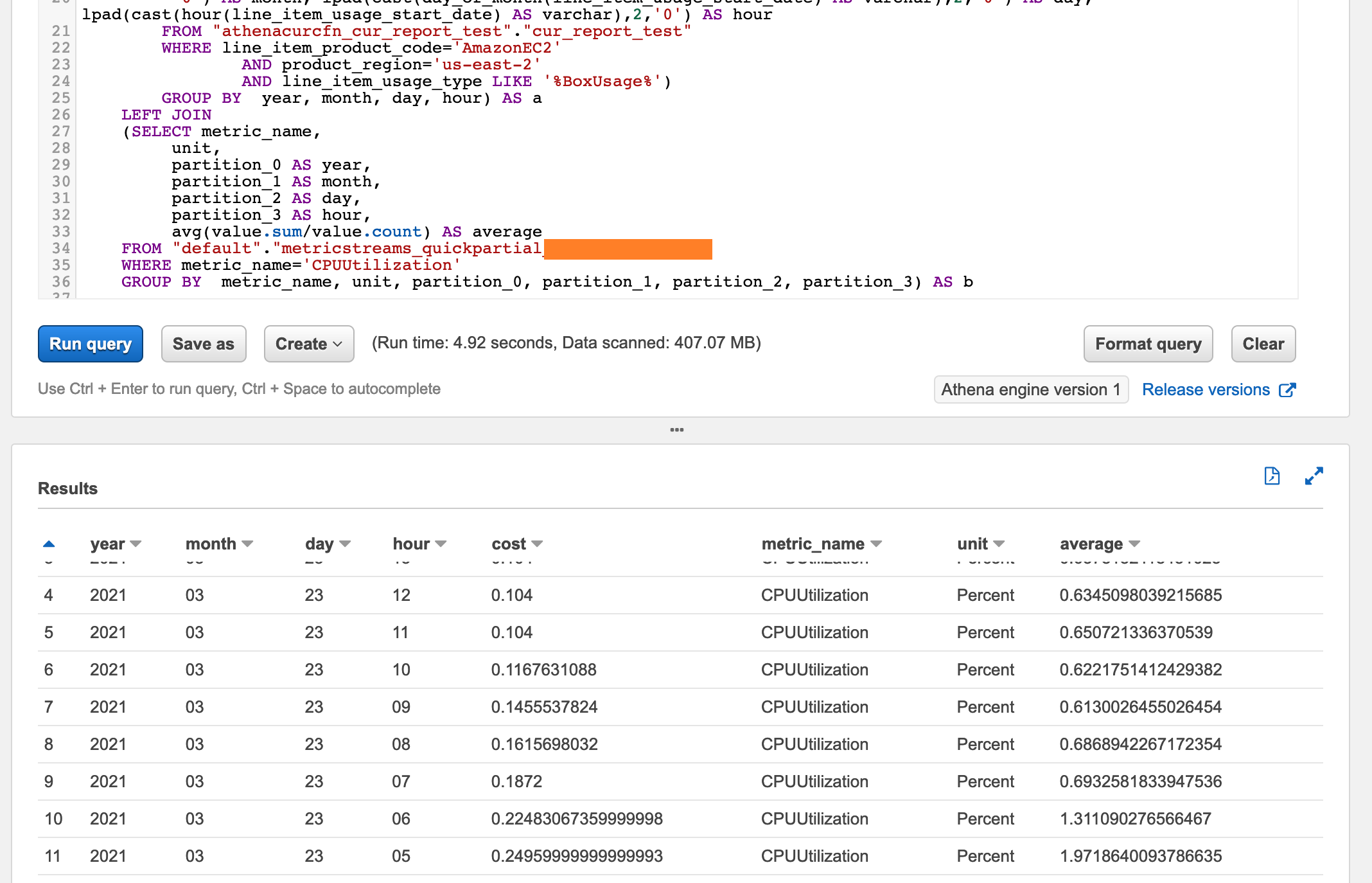Viewport: 1372px width, 883px height.
Task: Sort results by month column arrow
Action: click(247, 544)
